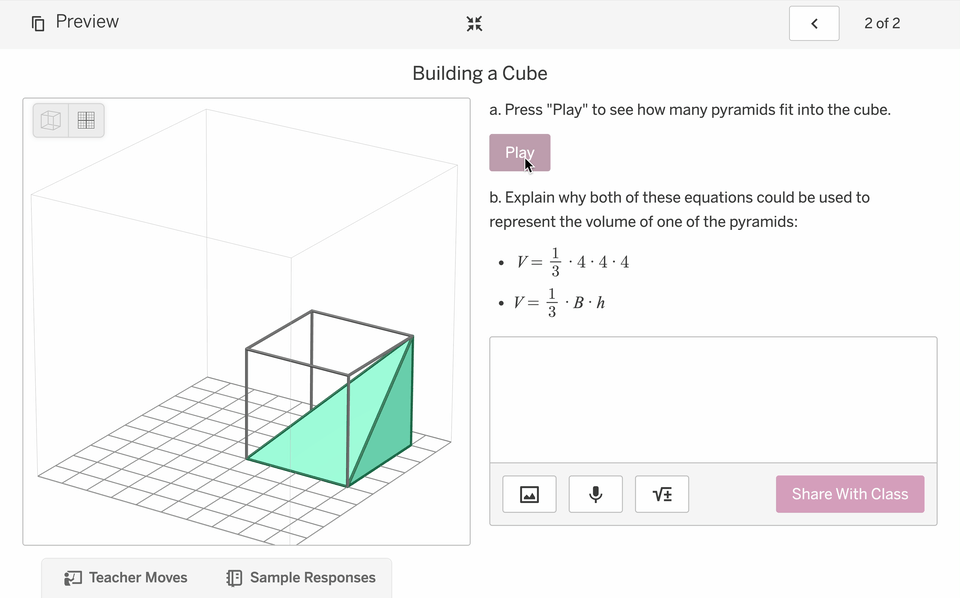Start audio recording with the microphone icon
Screen dimensions: 960x598
pos(595,494)
